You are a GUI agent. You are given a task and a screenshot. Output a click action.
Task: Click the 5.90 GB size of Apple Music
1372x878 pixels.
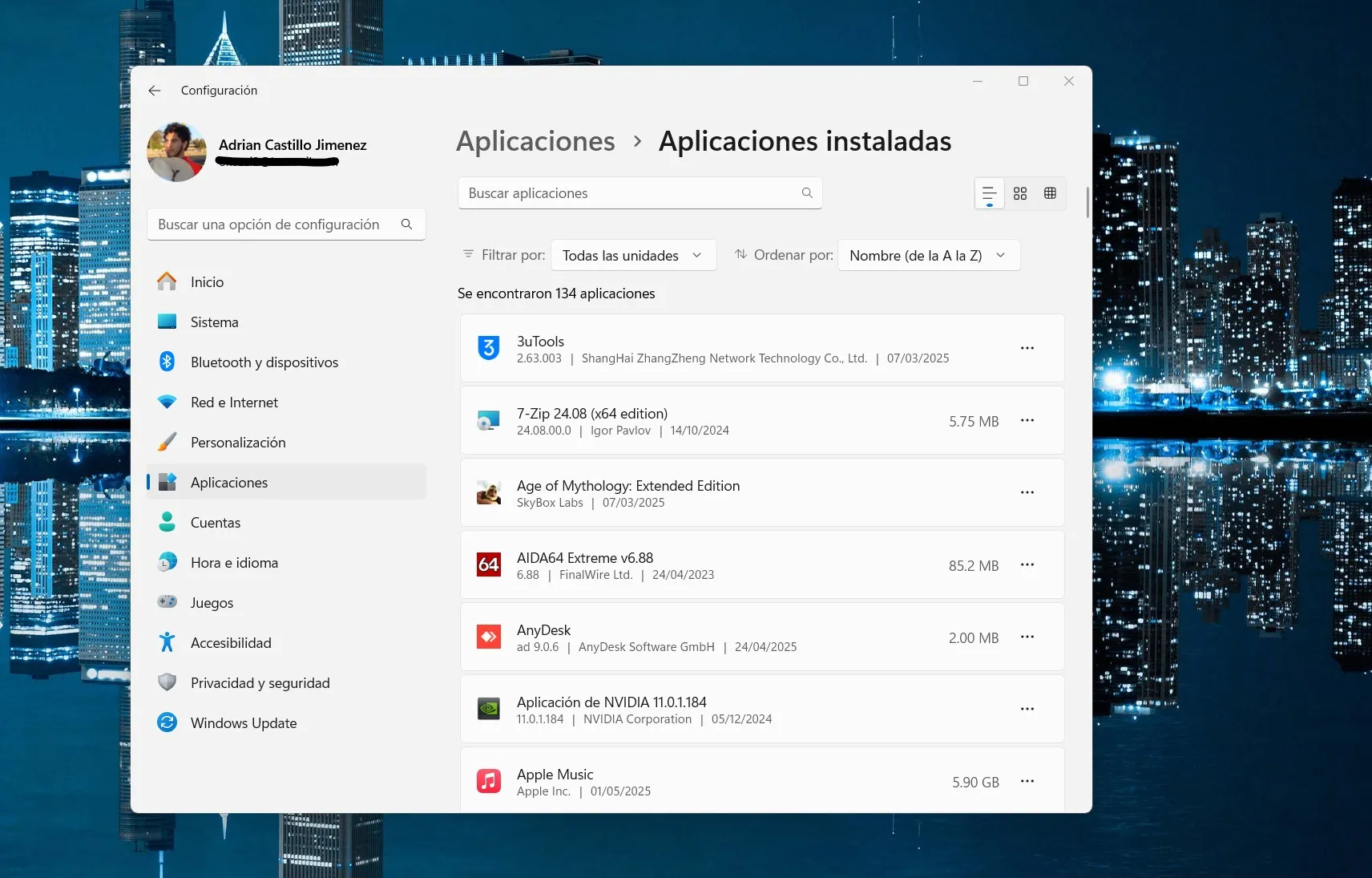pyautogui.click(x=975, y=783)
